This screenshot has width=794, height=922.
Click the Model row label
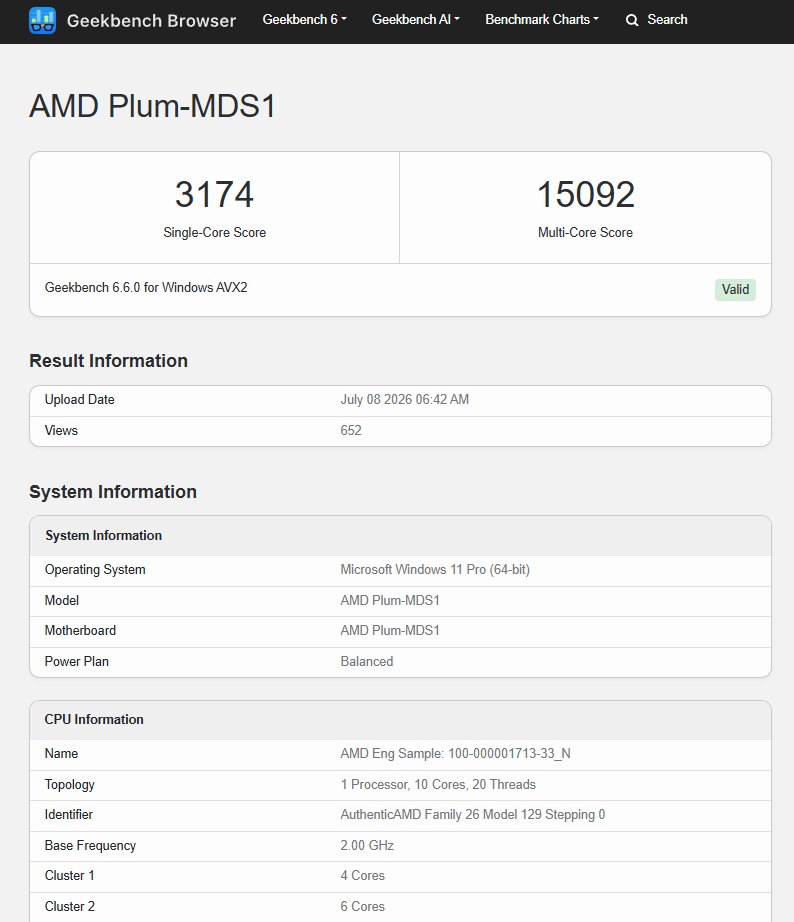click(62, 600)
